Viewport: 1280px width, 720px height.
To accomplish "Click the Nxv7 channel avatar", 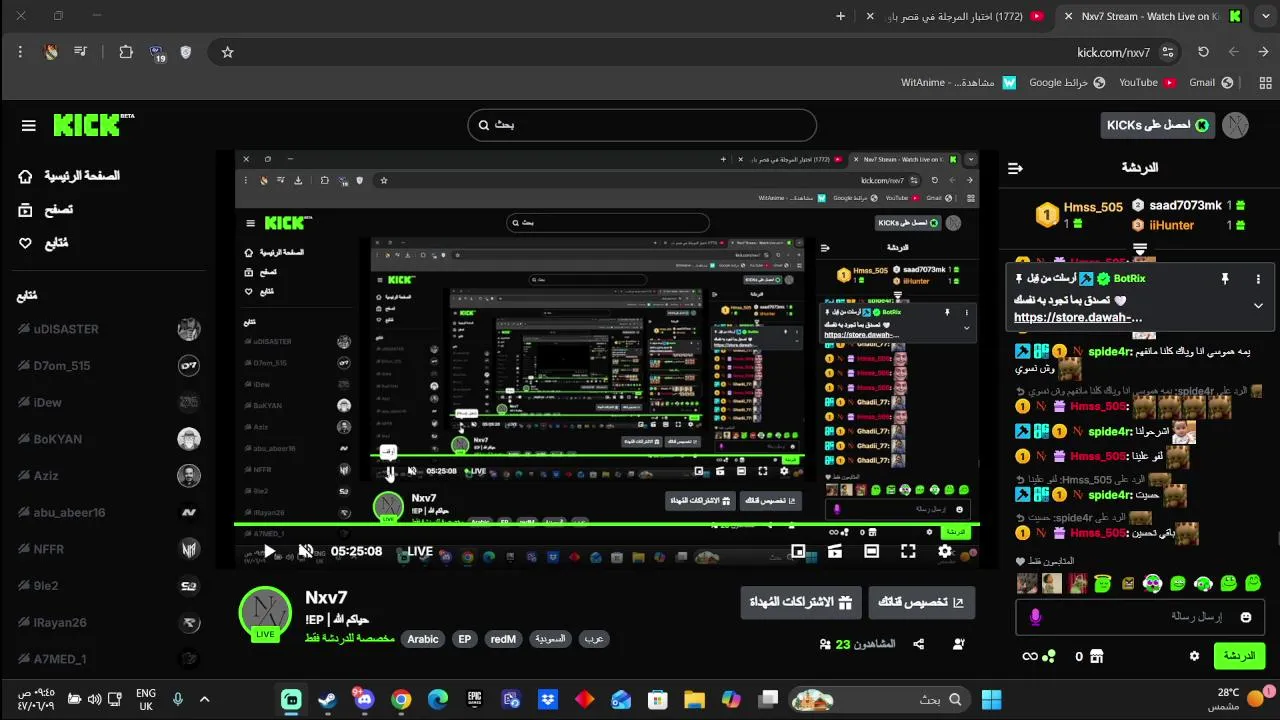I will [x=265, y=612].
